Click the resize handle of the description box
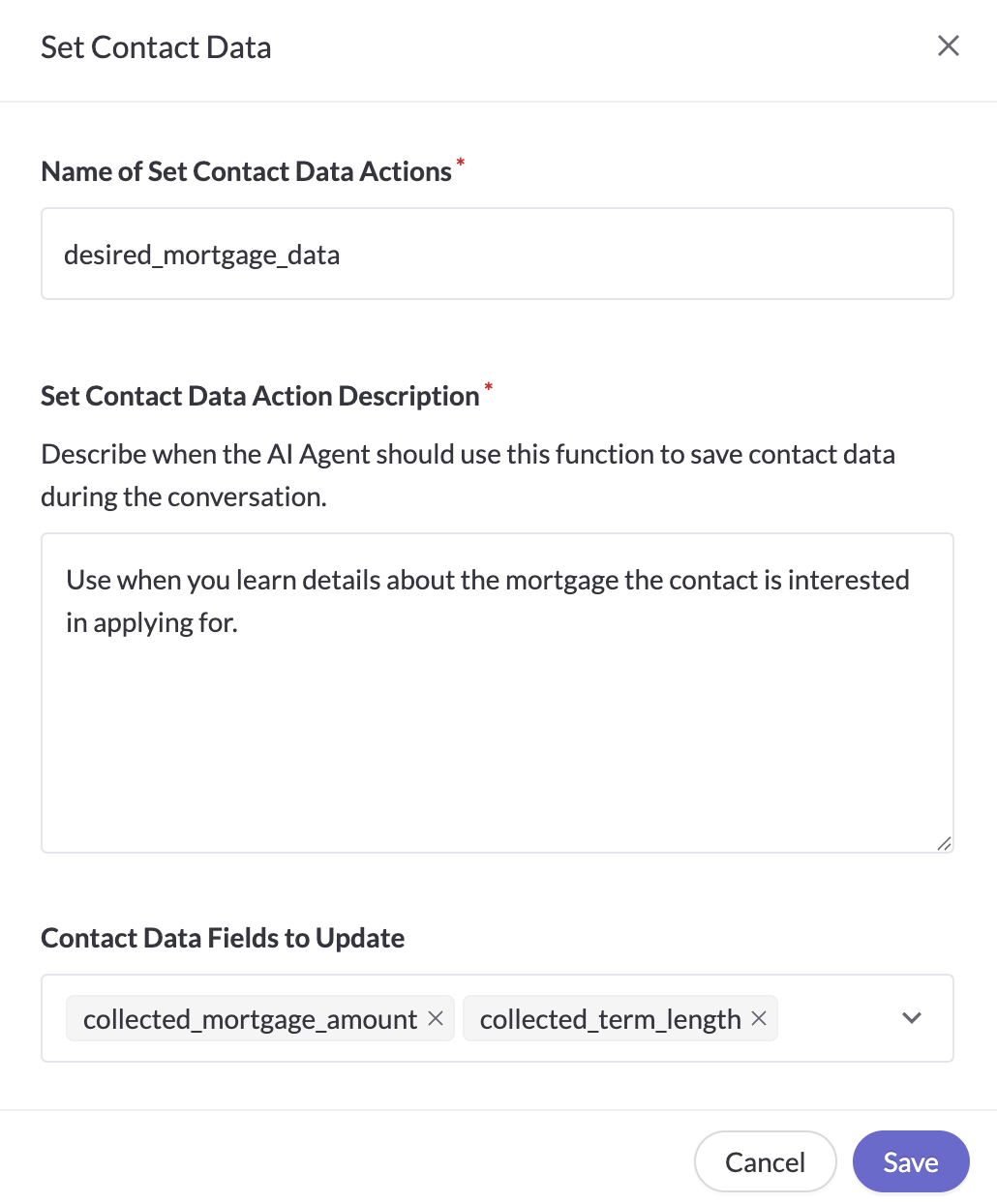 pyautogui.click(x=945, y=844)
